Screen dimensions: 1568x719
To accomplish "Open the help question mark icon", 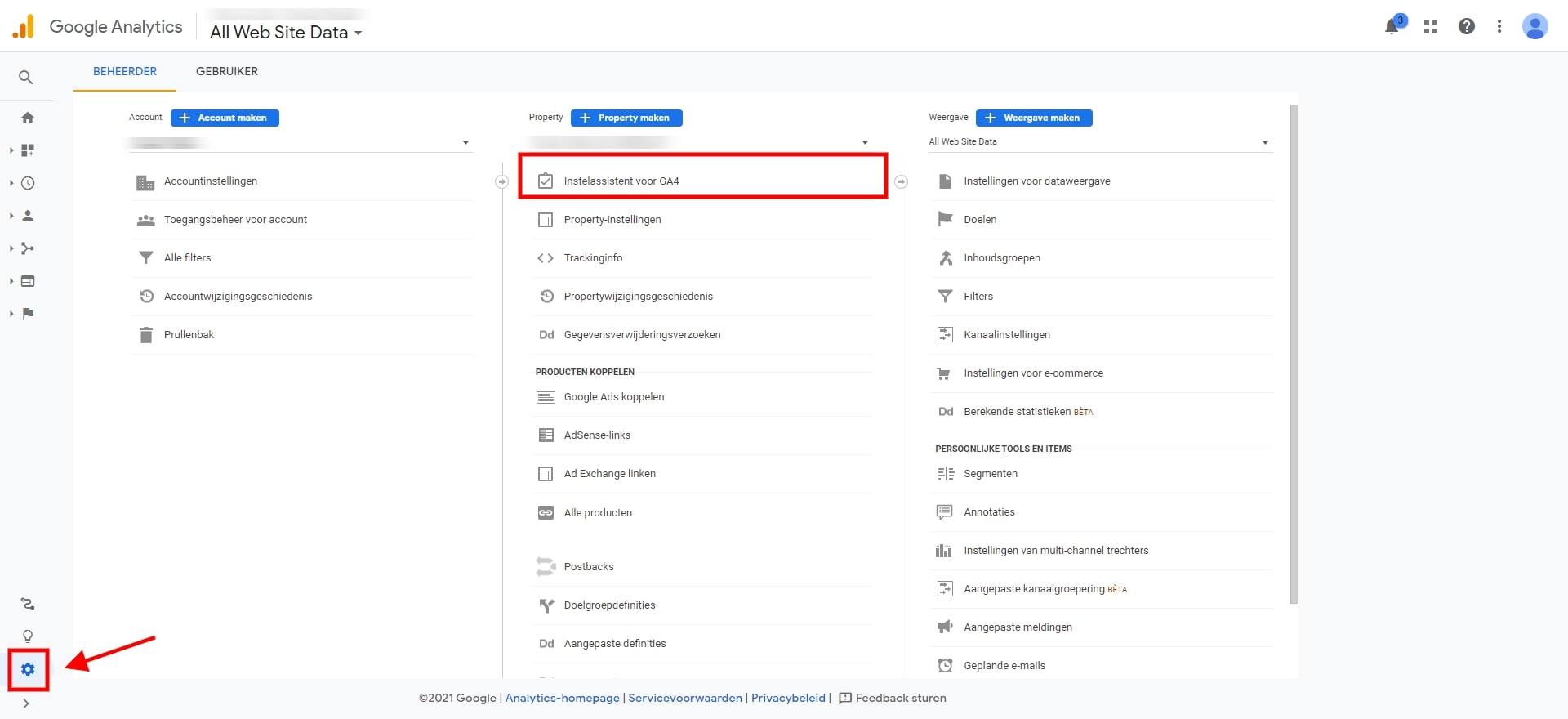I will click(1467, 26).
